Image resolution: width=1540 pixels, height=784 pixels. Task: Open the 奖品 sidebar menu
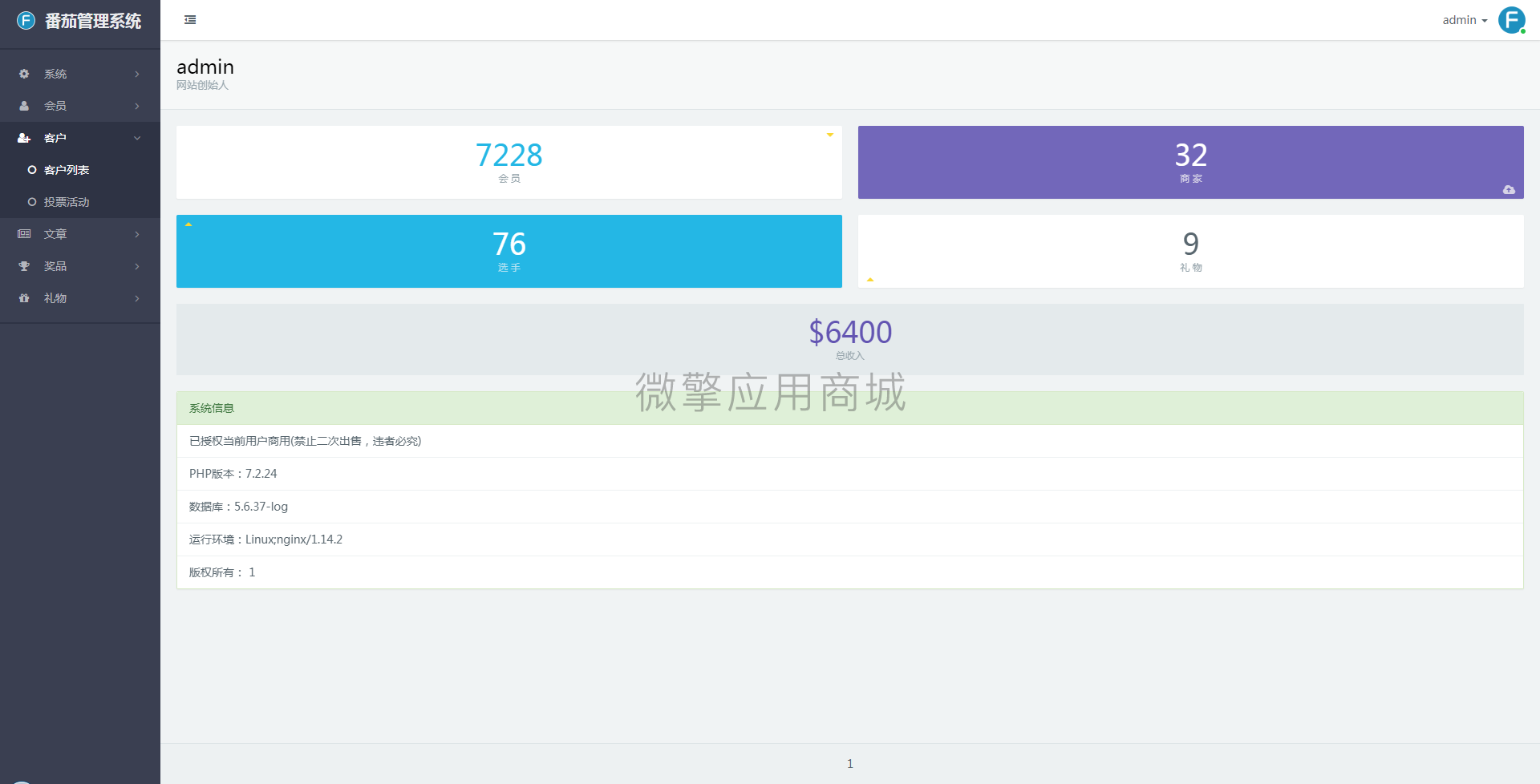[x=80, y=266]
